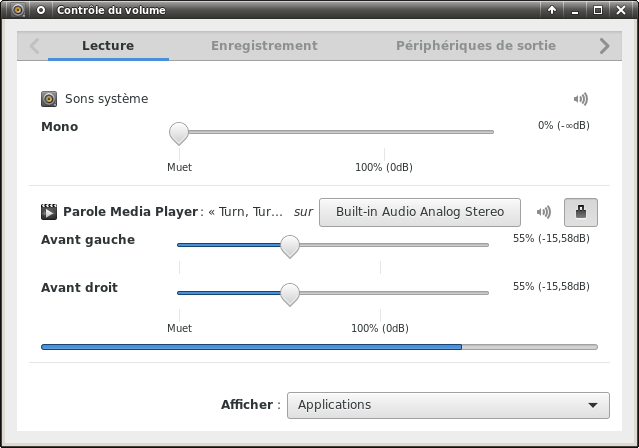Screen dimensions: 639x448
Task: Mute the Sons système stream
Action: [x=581, y=99]
